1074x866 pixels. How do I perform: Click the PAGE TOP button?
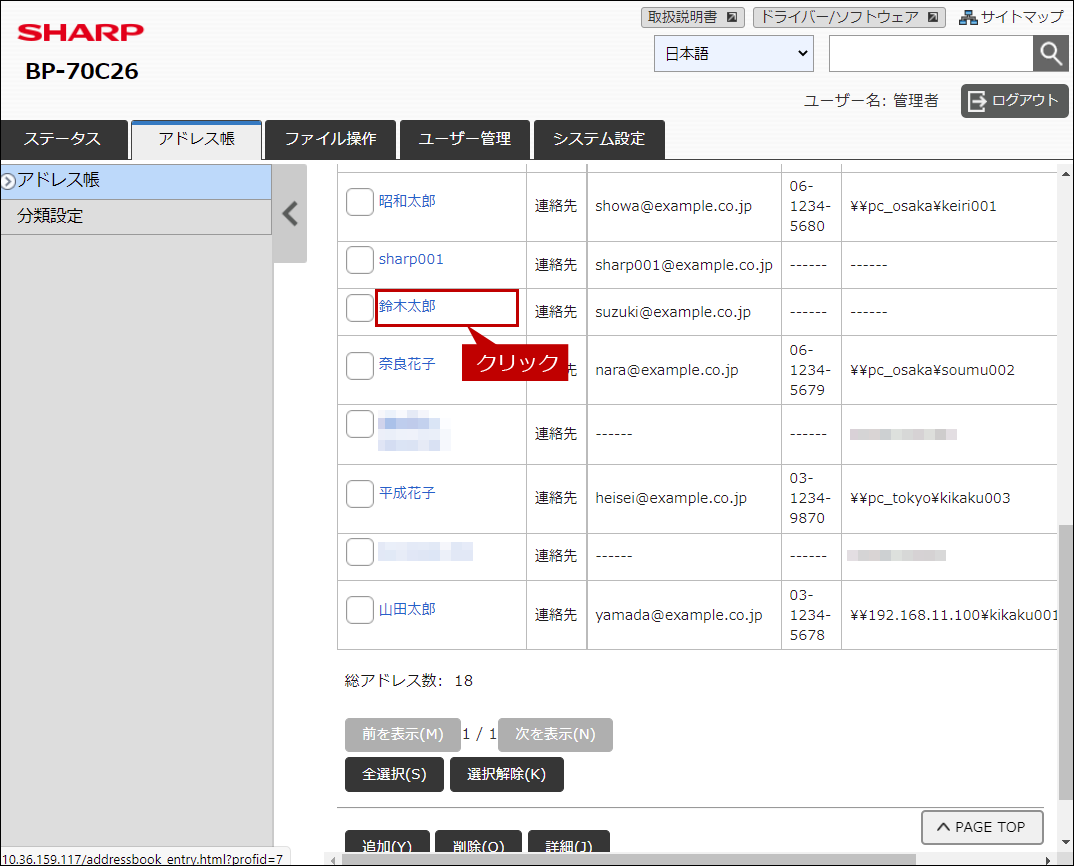coord(982,827)
